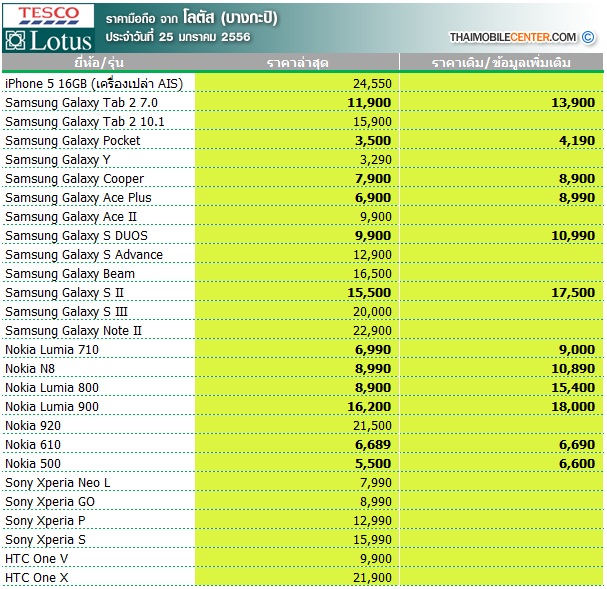Click the price 3,290
Image resolution: width=607 pixels, height=589 pixels.
(376, 159)
